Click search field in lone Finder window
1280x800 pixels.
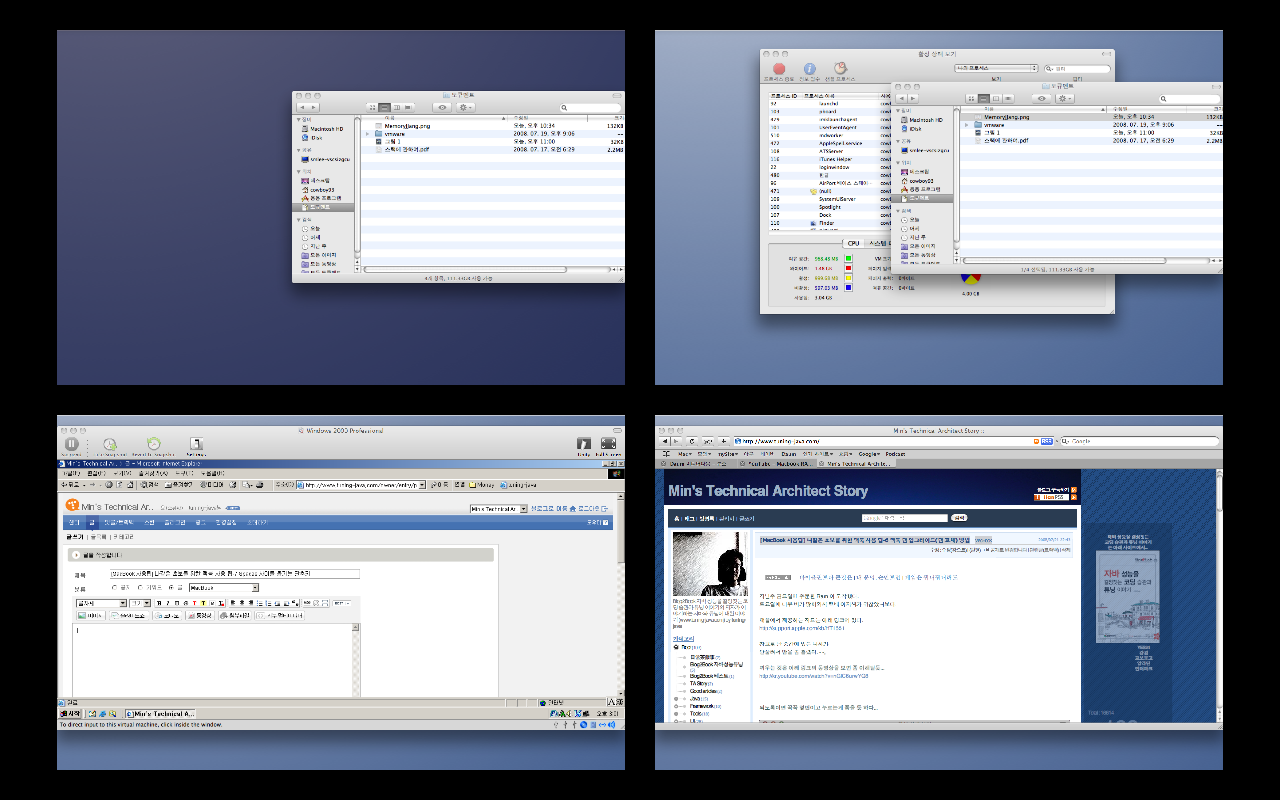point(590,107)
